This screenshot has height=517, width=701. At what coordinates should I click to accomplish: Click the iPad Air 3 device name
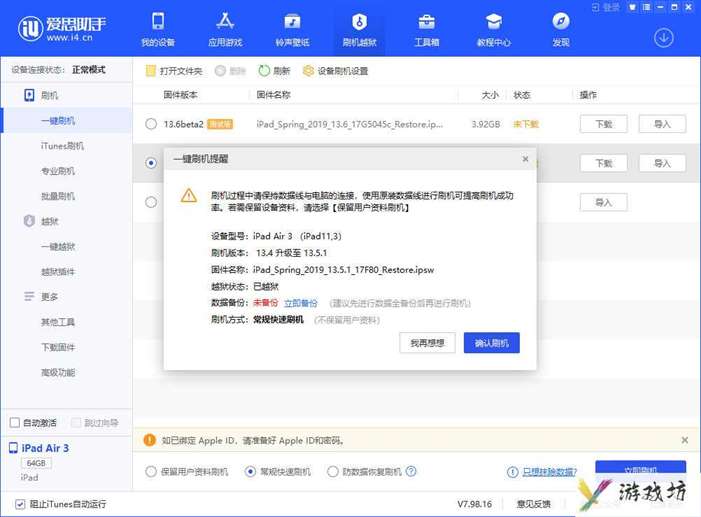pyautogui.click(x=45, y=448)
